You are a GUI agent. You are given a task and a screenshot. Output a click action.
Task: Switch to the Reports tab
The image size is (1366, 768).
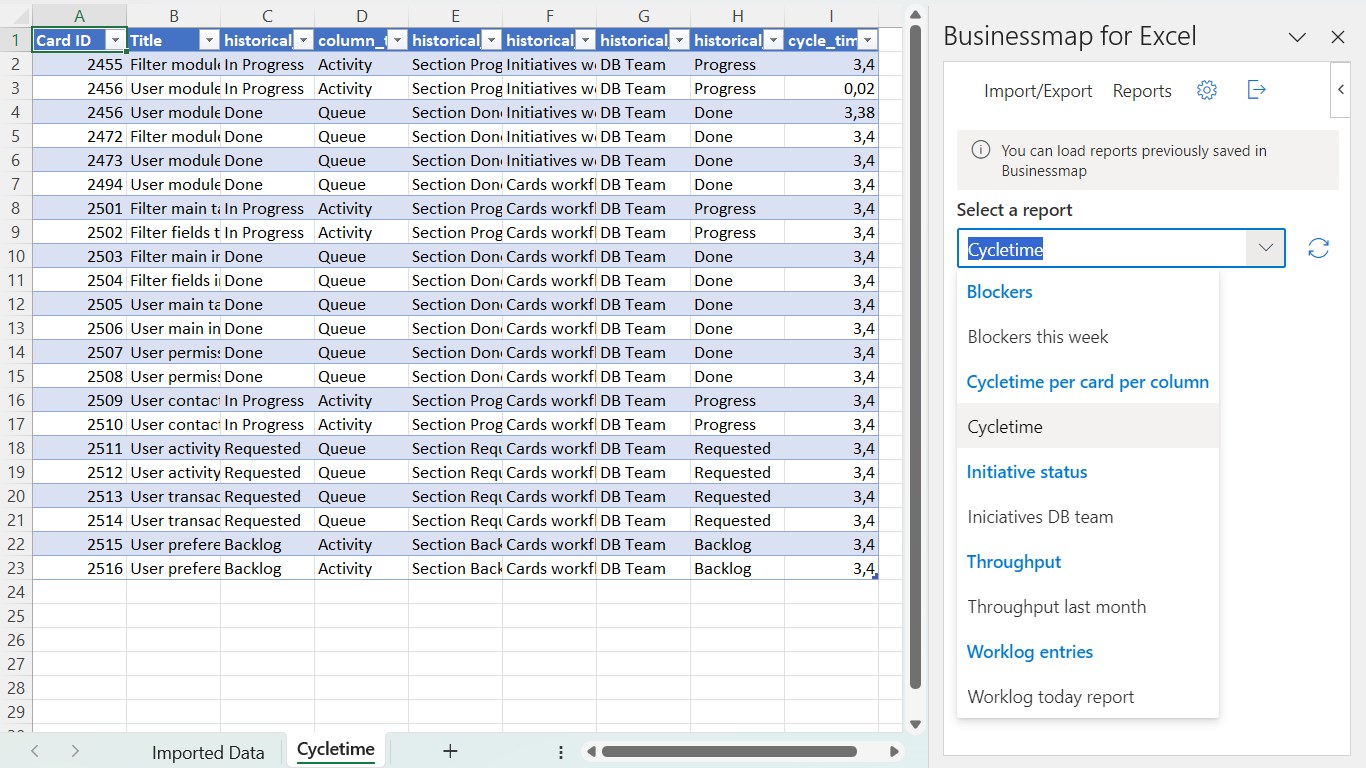pyautogui.click(x=1142, y=91)
